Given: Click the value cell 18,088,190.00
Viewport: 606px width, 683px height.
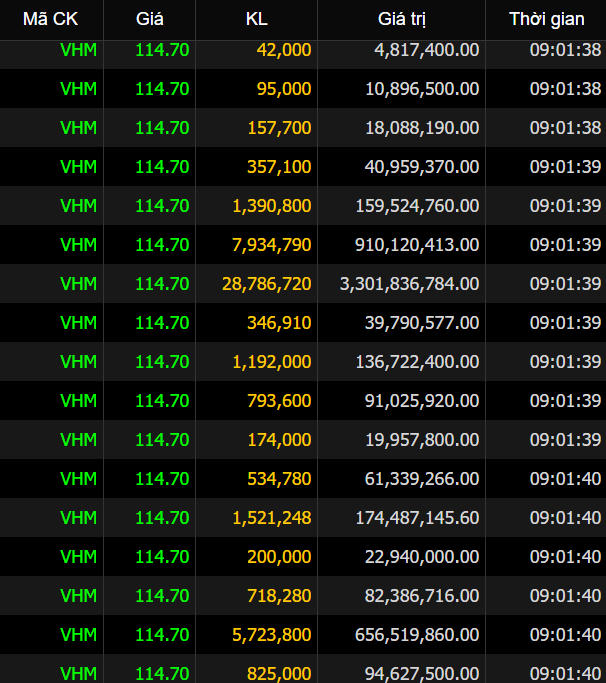Looking at the screenshot, I should click(x=422, y=128).
